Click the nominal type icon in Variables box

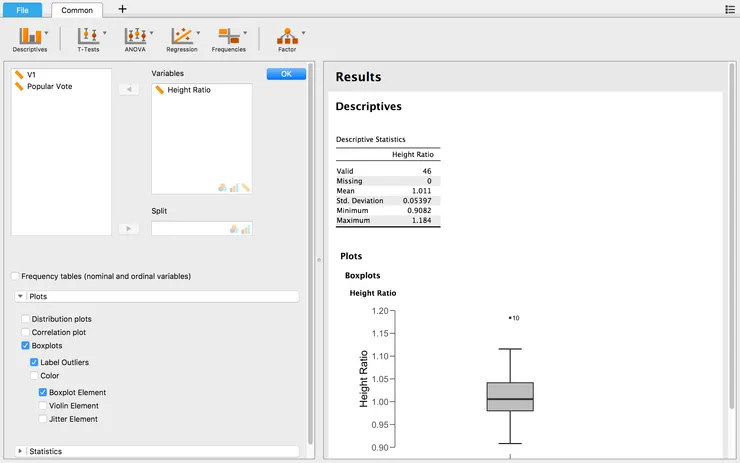pos(222,188)
